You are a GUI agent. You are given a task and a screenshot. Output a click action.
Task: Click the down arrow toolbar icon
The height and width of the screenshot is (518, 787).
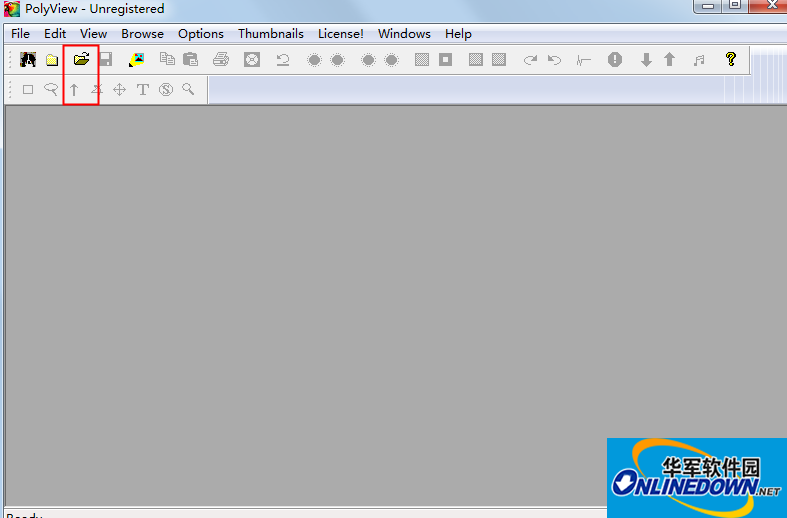point(646,60)
